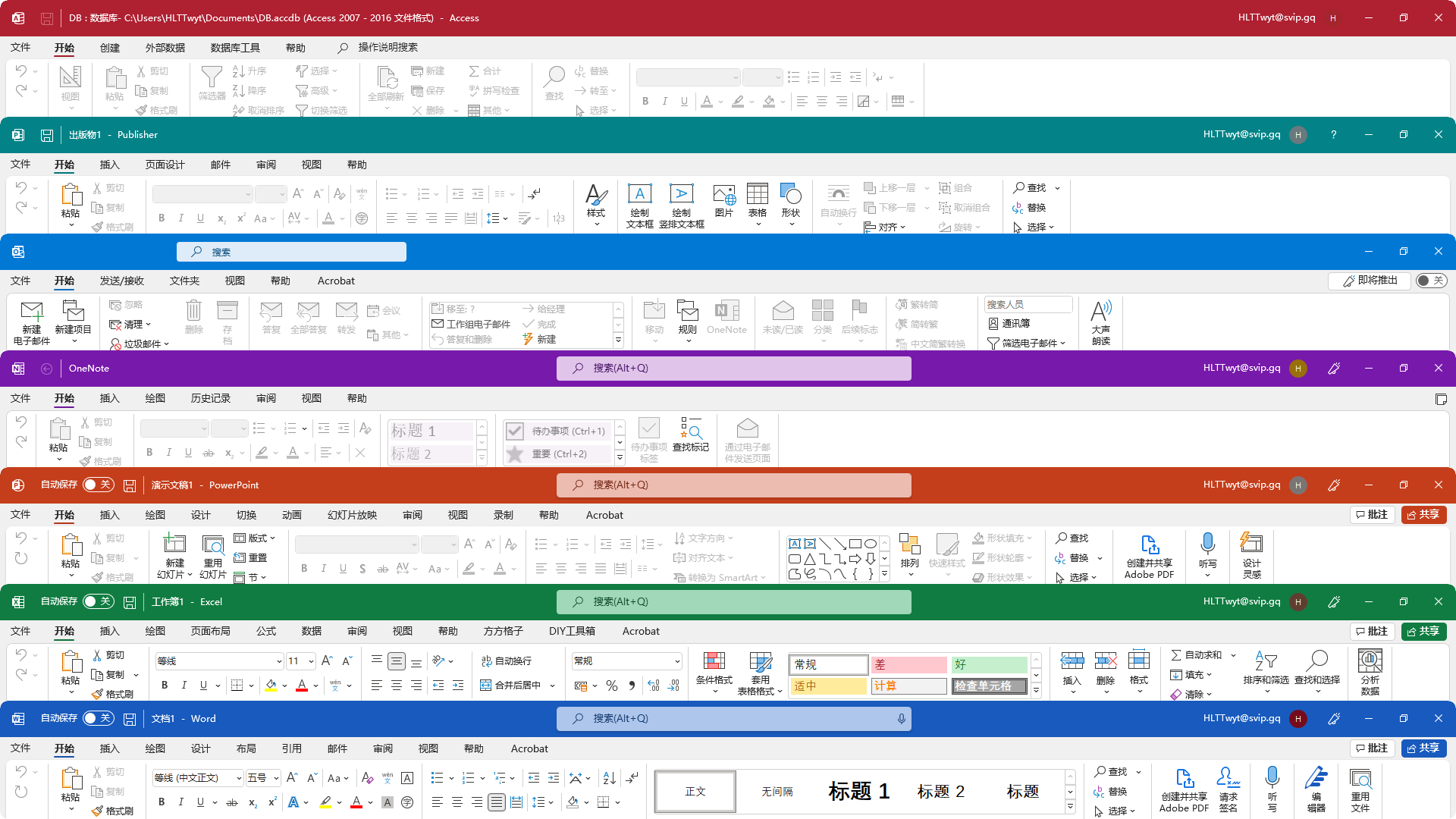Expand Excel's font size dropdown
The width and height of the screenshot is (1456, 819).
[310, 661]
